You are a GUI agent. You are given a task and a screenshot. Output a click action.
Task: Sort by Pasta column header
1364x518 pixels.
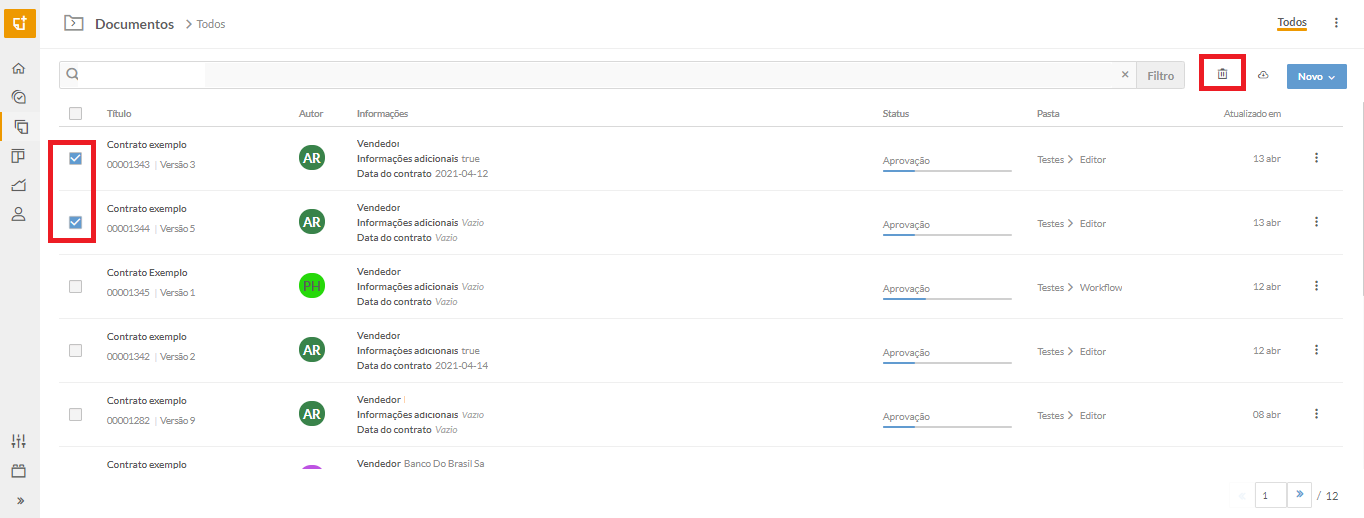click(1048, 114)
